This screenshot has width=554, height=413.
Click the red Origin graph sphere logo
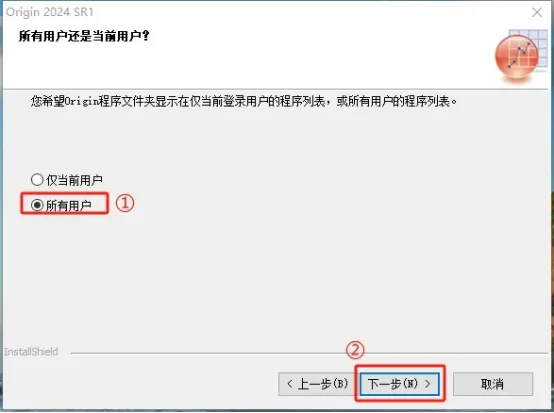[x=517, y=57]
